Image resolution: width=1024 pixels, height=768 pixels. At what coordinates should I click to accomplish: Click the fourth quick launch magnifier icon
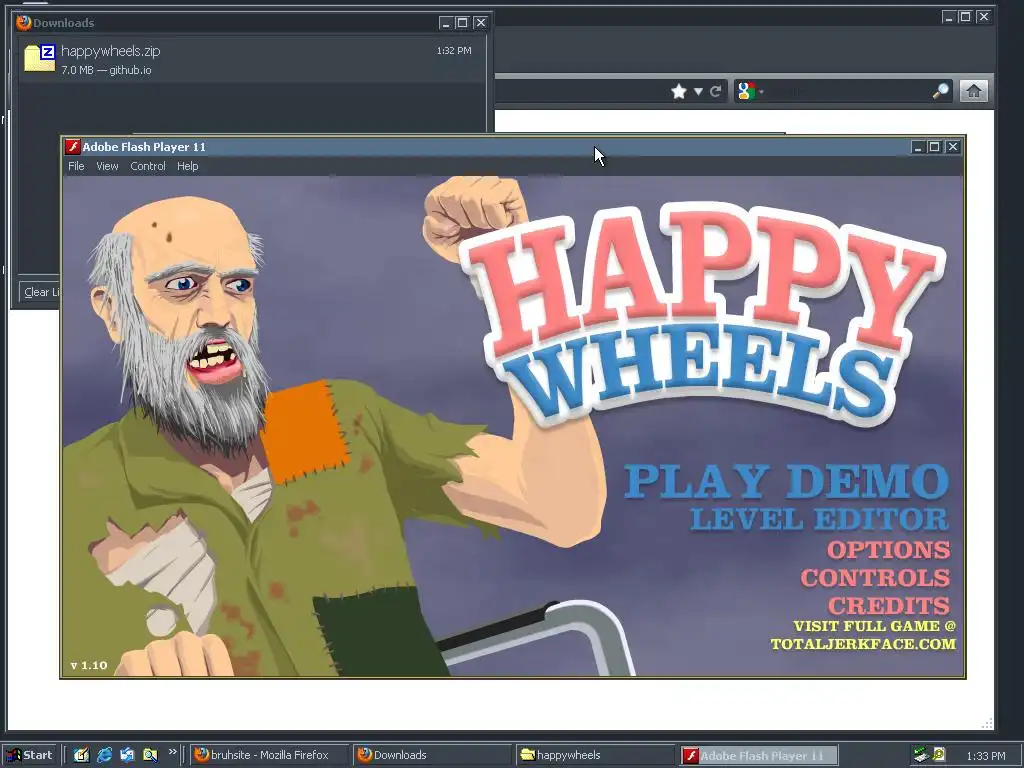point(150,755)
